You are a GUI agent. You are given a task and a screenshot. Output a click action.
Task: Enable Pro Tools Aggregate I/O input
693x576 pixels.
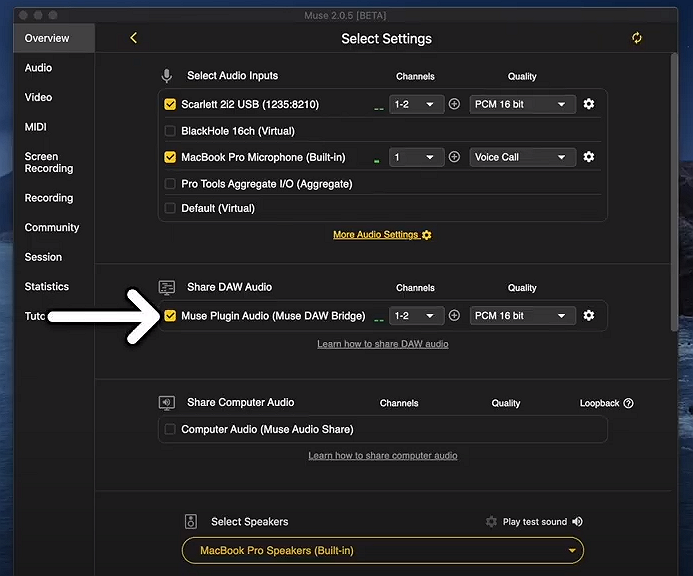(170, 183)
